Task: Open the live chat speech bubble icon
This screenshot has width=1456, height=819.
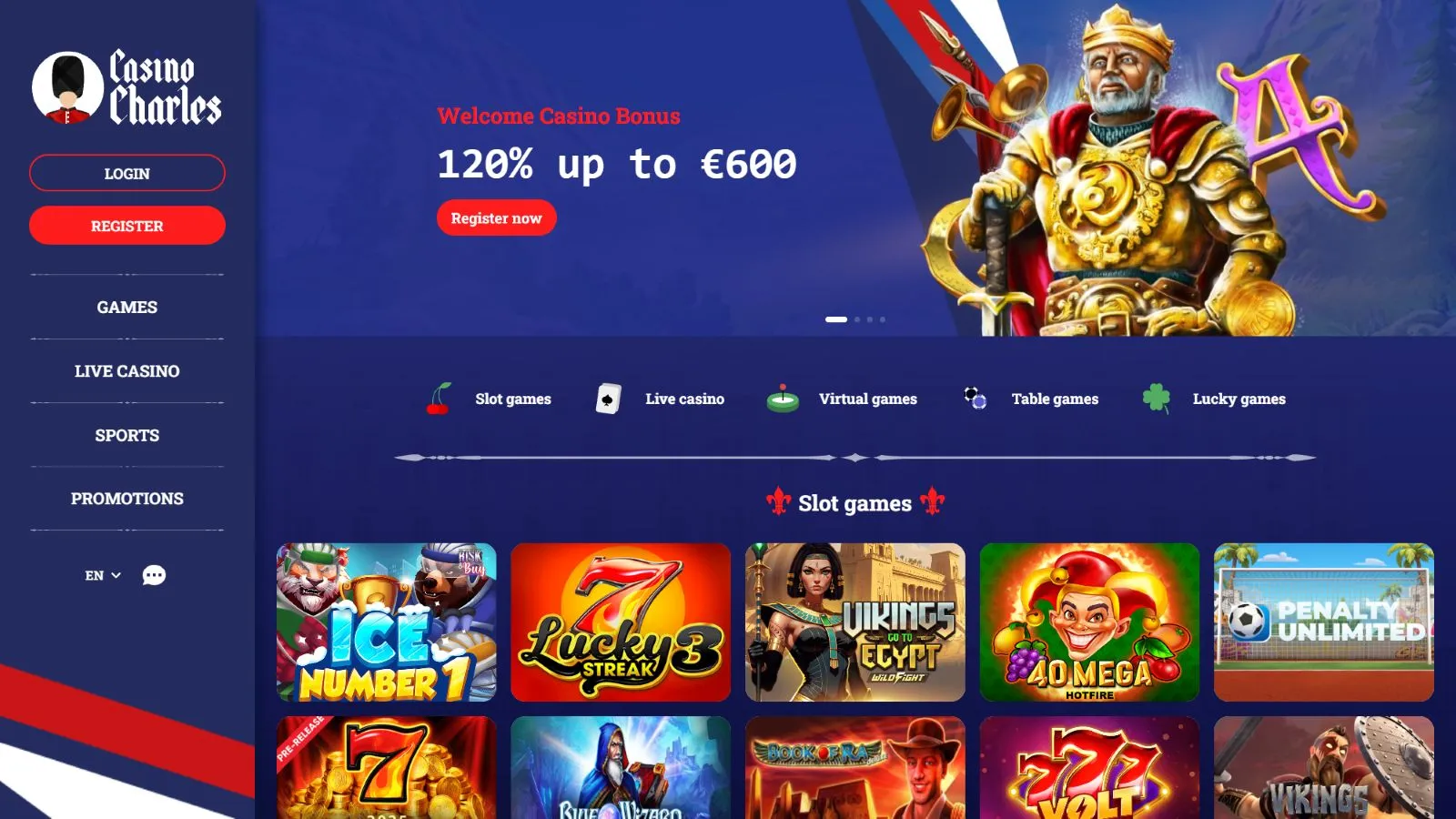Action: [x=154, y=575]
